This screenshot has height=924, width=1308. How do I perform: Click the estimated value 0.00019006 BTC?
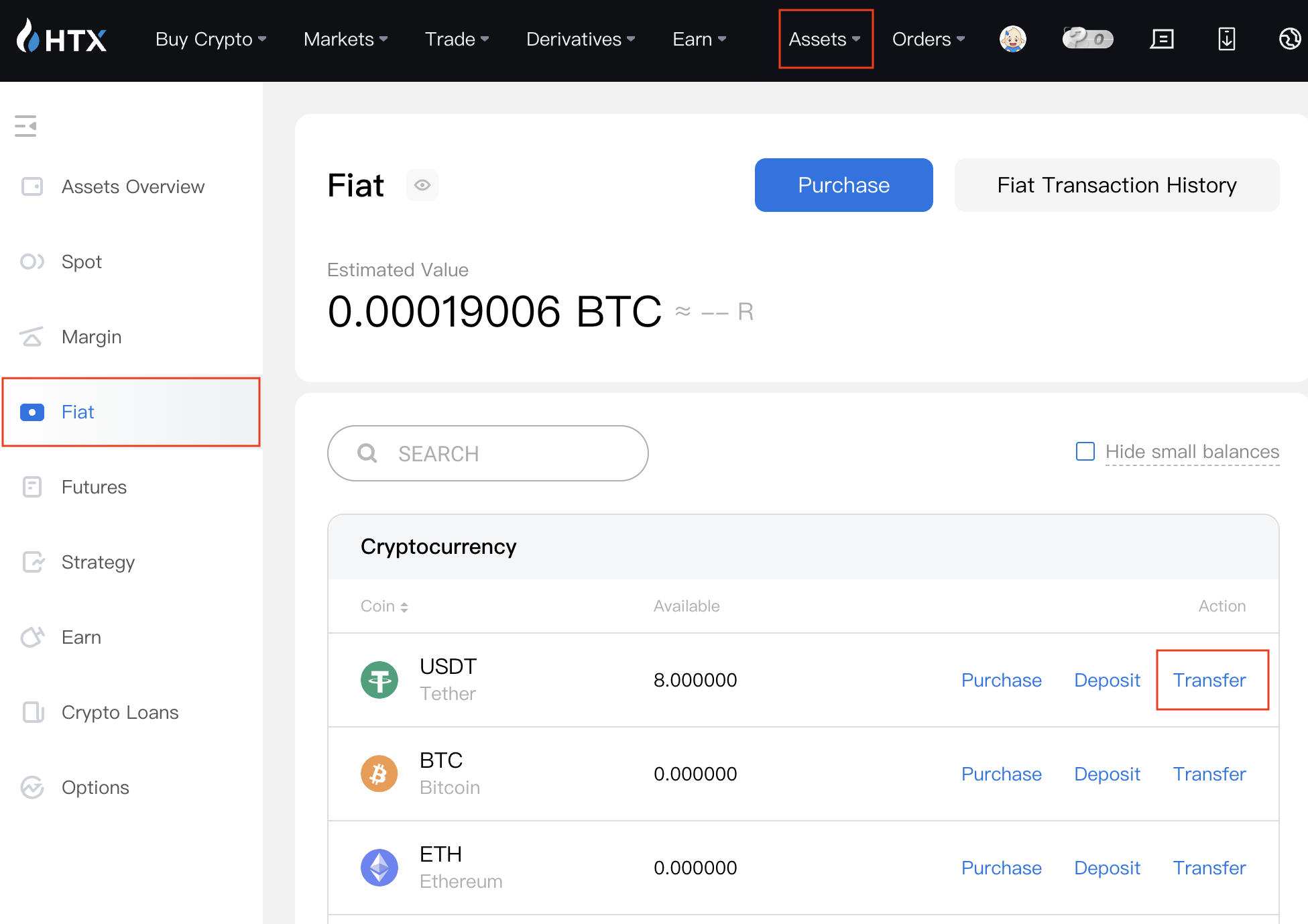coord(495,311)
